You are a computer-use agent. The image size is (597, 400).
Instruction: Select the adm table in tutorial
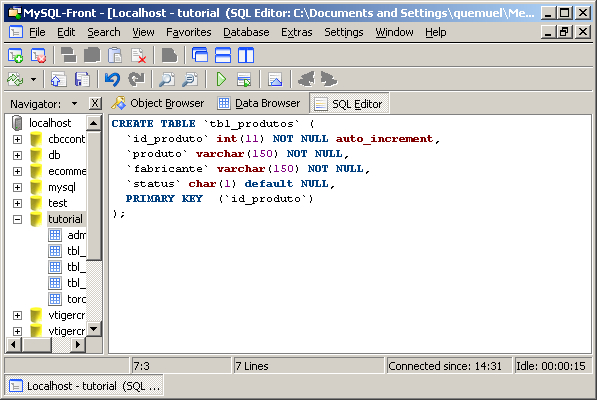tap(76, 235)
